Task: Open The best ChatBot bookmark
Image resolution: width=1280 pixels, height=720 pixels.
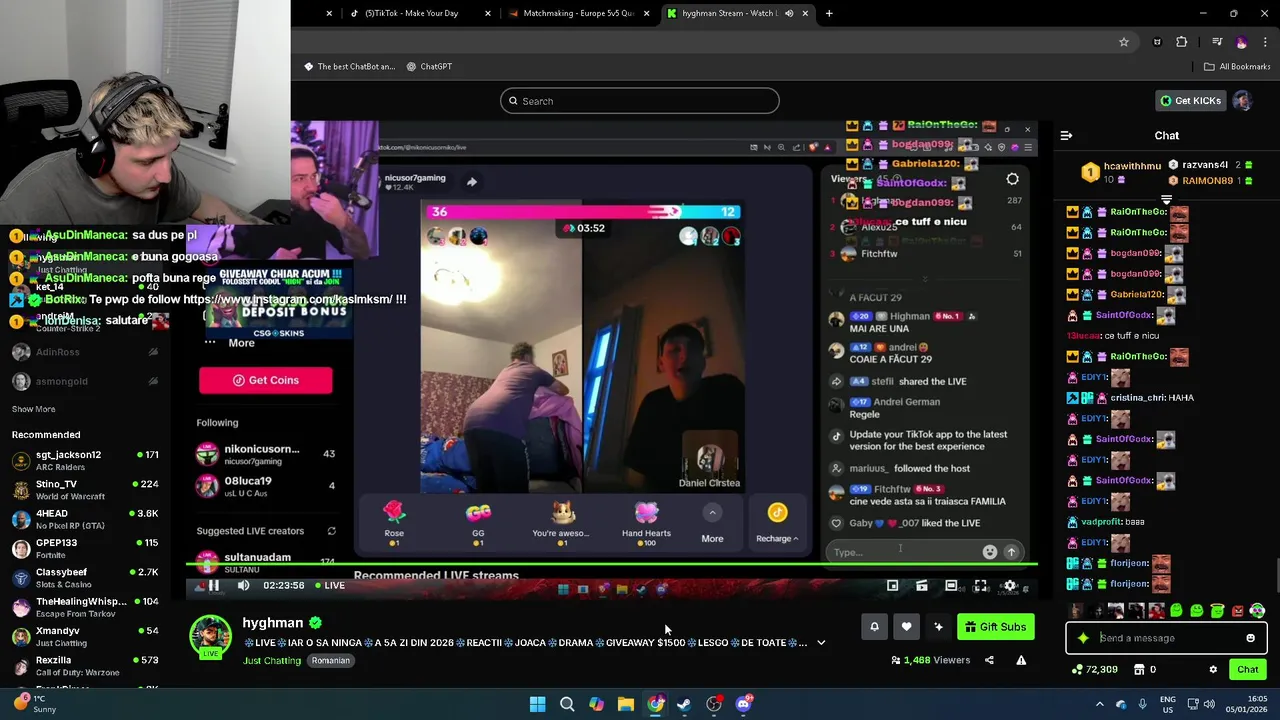Action: [350, 67]
